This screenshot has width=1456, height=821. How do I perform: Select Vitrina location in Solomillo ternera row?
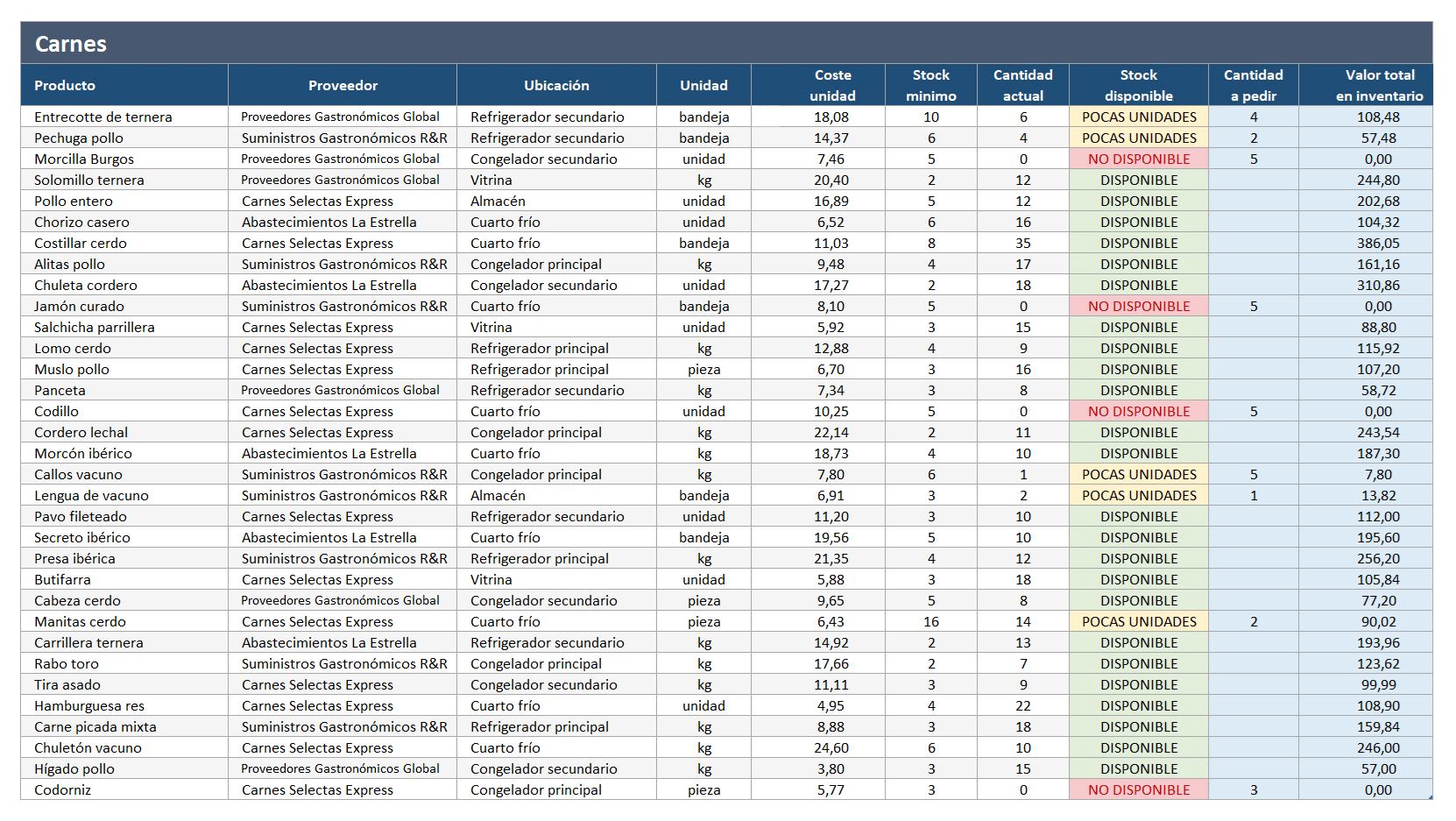(x=556, y=180)
